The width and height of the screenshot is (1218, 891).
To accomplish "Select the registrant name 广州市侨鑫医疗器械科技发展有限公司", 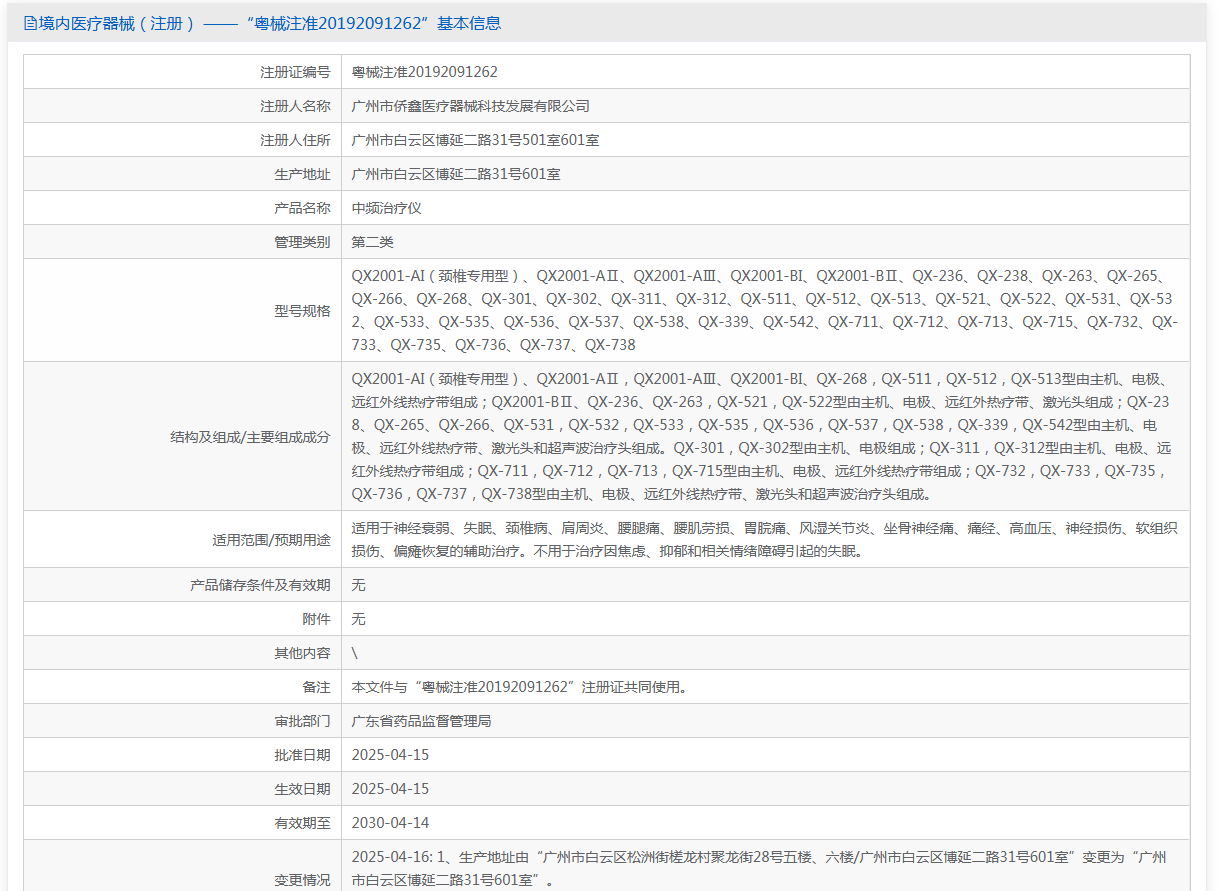I will pyautogui.click(x=470, y=106).
